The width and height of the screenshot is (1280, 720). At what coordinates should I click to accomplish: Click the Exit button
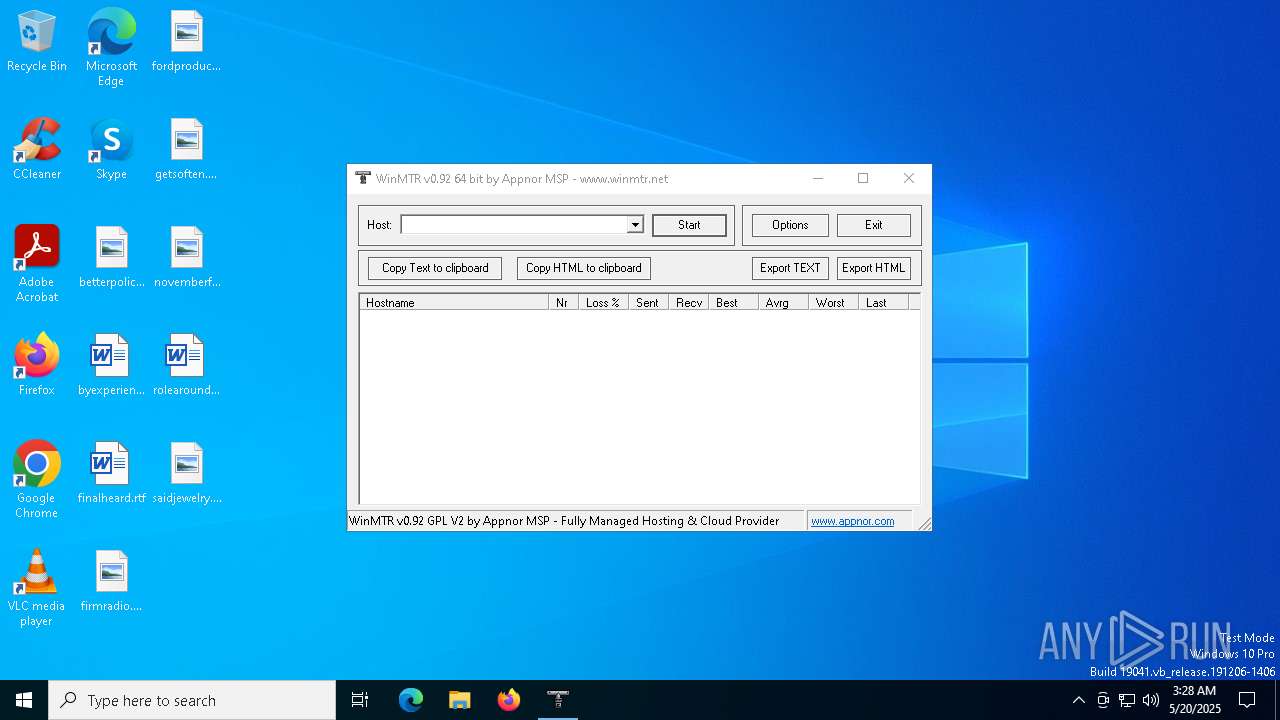[874, 225]
